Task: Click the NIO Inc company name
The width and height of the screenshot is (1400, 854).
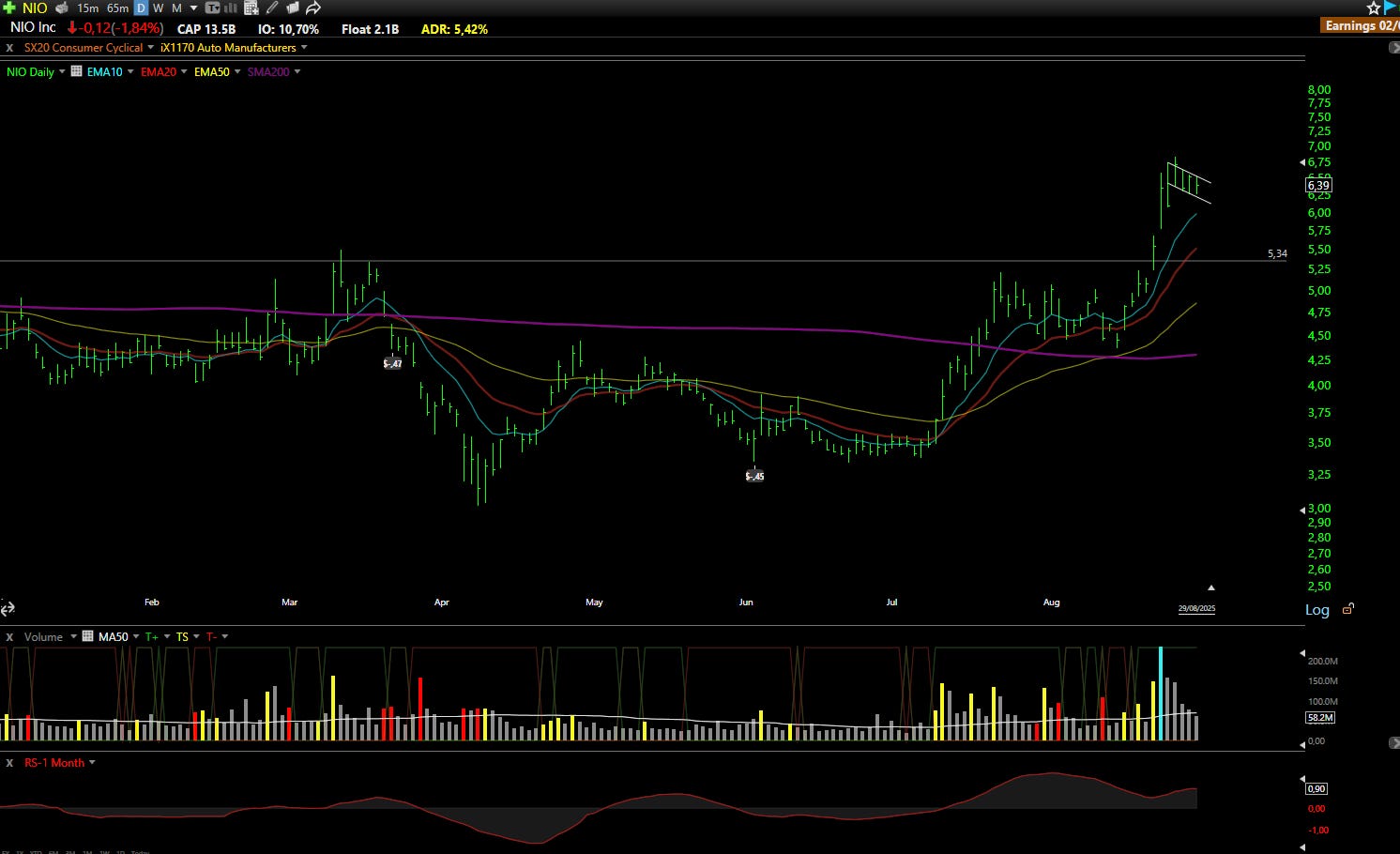Action: click(33, 28)
